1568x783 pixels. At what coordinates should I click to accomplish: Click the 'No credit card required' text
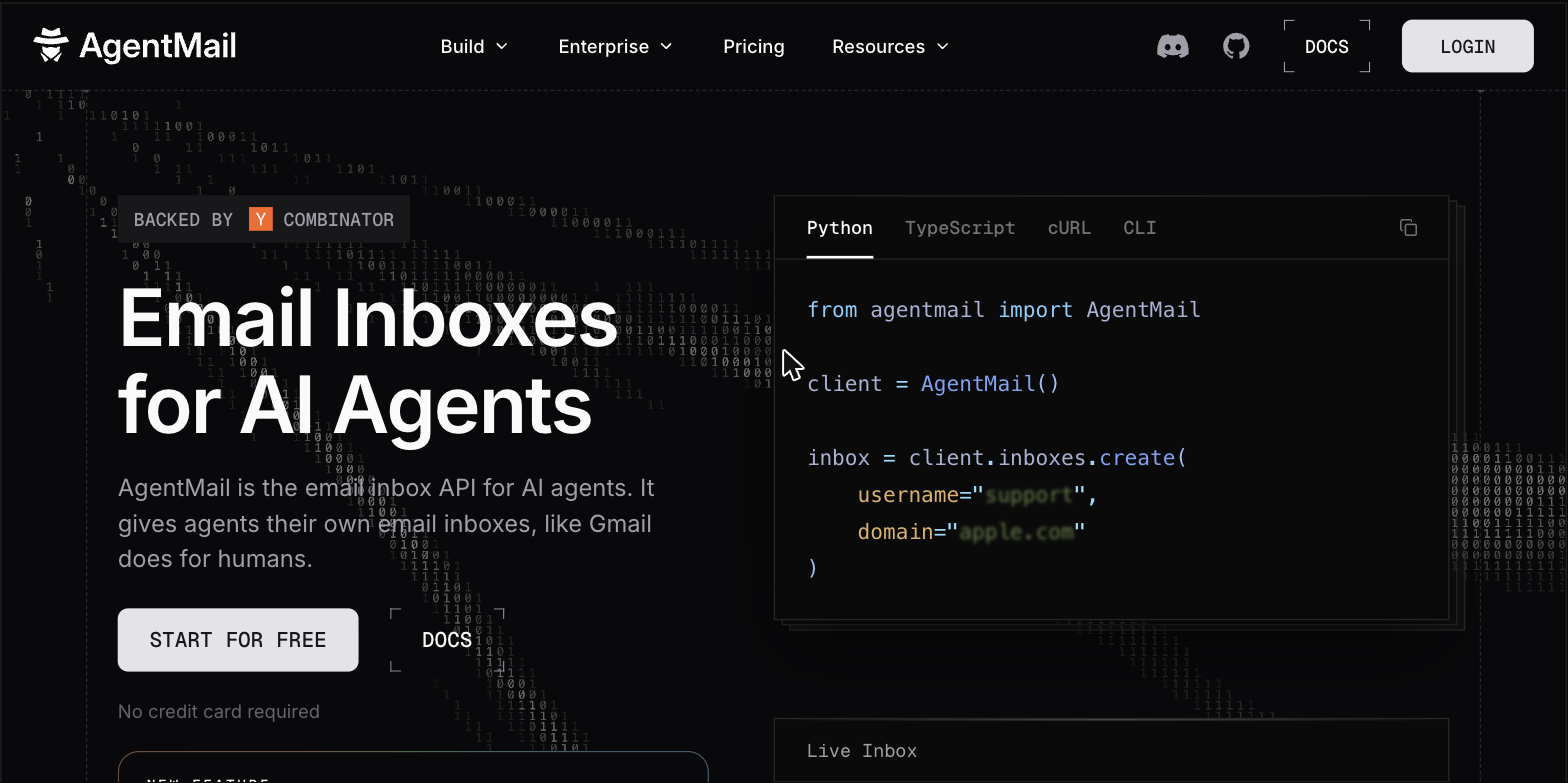click(219, 712)
